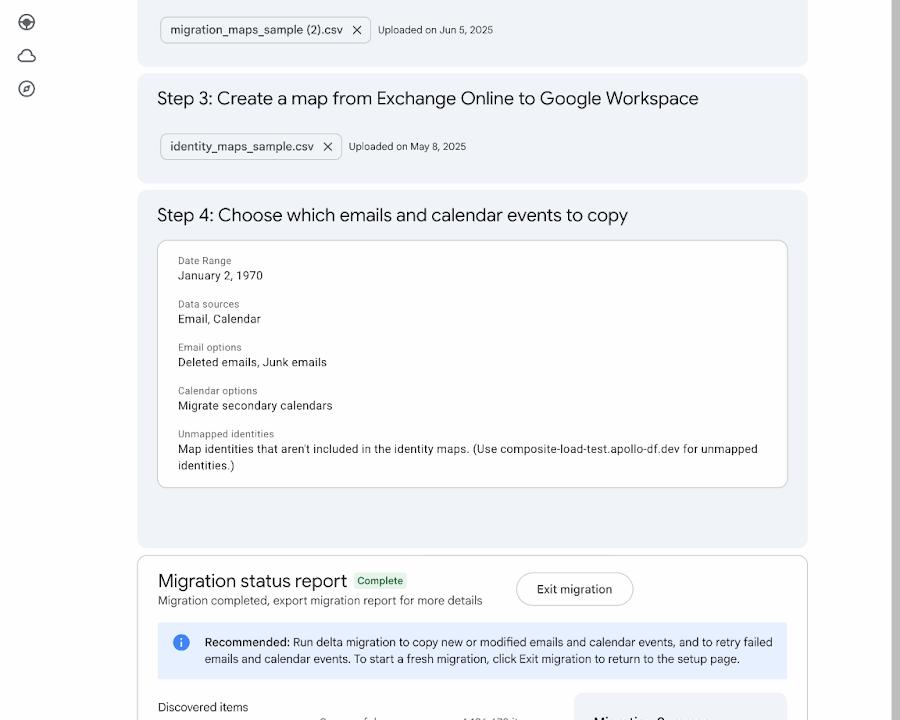Click the Complete status badge
Screen dimensions: 900x720
380,580
